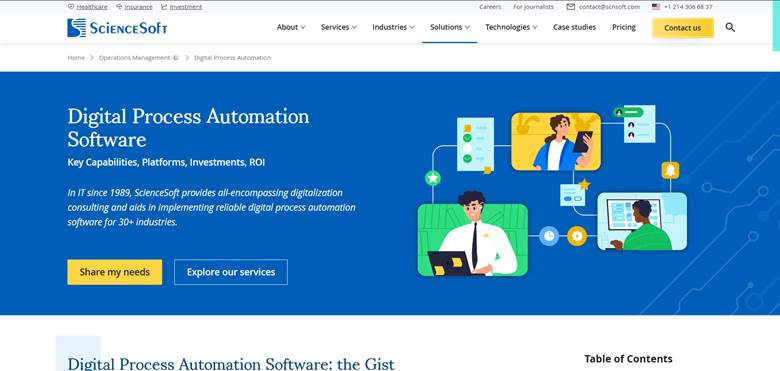
Task: Click the hero heading Digital Process Automation Software
Action: pyautogui.click(x=188, y=128)
